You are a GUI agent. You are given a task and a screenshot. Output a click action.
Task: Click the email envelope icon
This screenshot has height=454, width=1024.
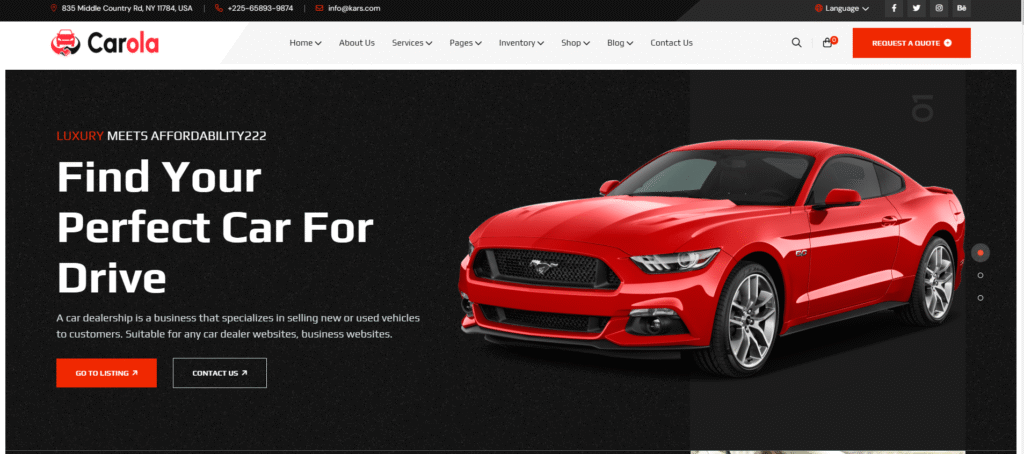tap(319, 8)
